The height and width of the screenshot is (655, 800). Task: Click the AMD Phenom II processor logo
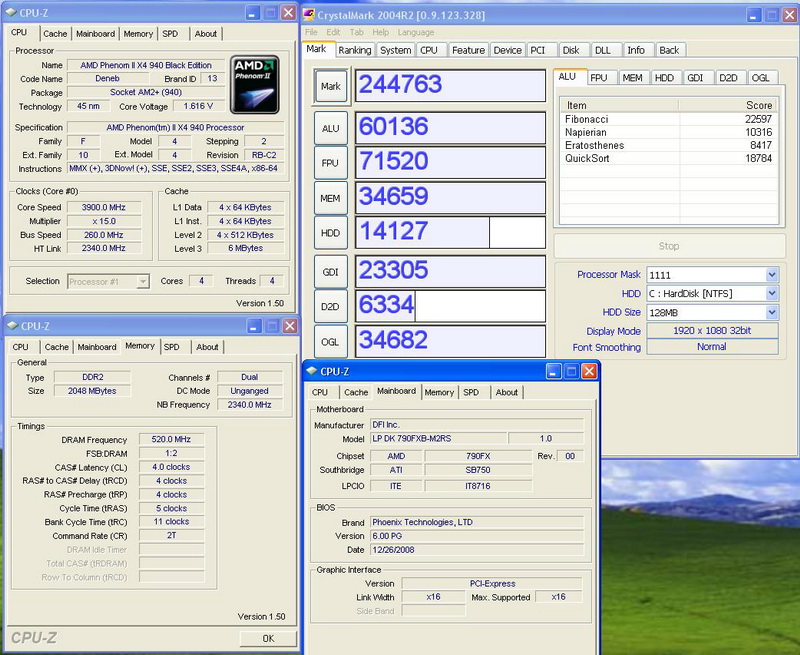[256, 83]
